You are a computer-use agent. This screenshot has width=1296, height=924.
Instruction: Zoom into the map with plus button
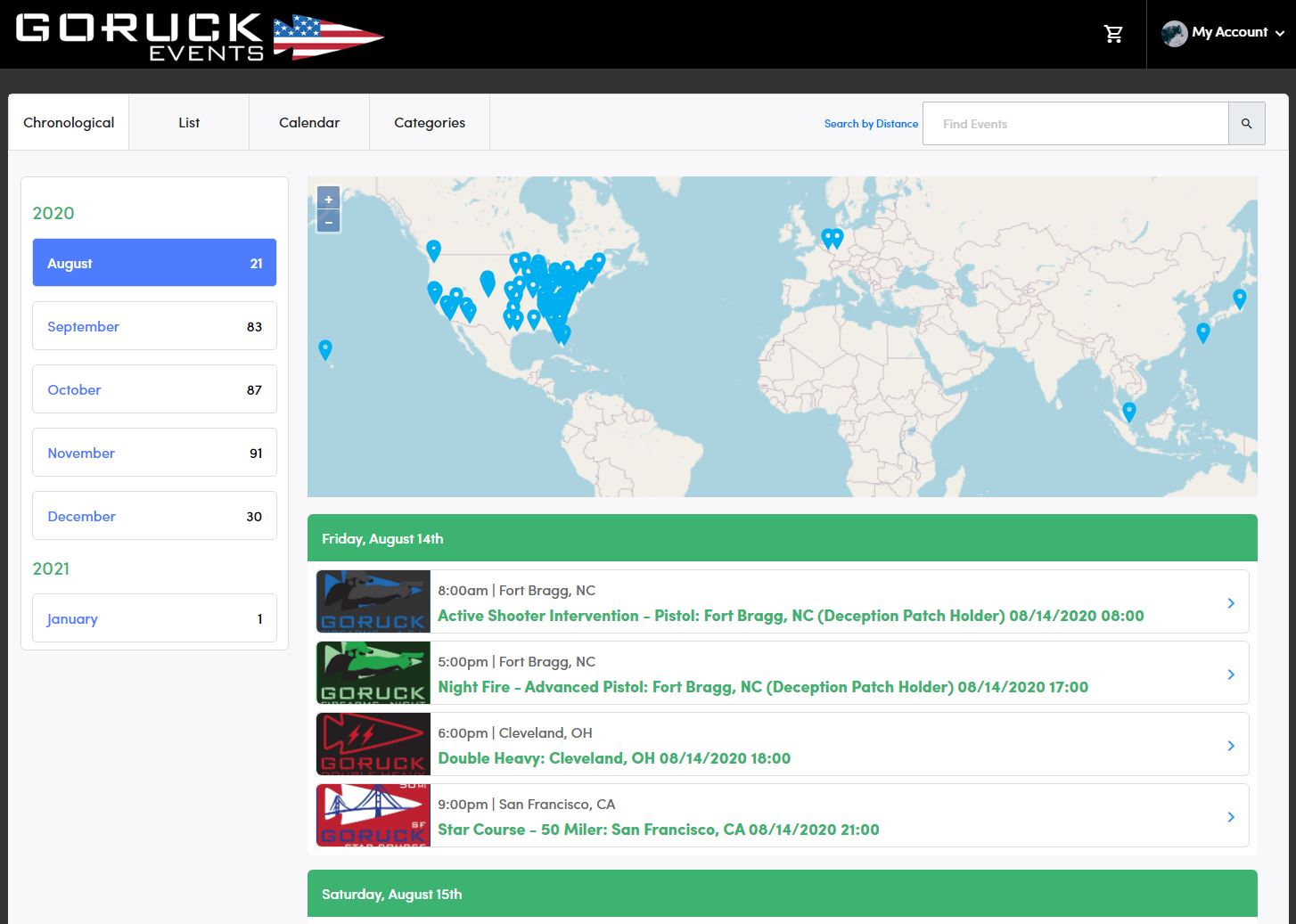click(328, 198)
